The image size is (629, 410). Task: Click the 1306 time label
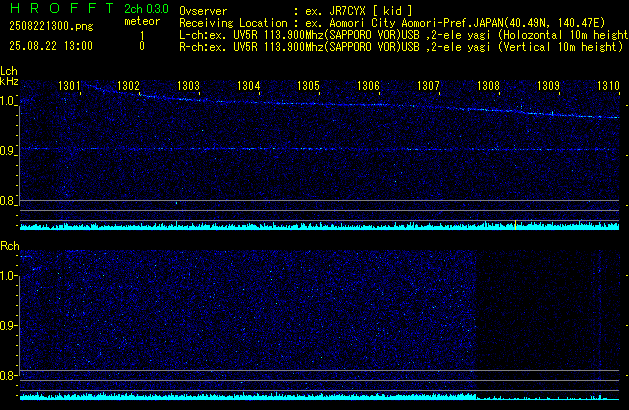(368, 86)
